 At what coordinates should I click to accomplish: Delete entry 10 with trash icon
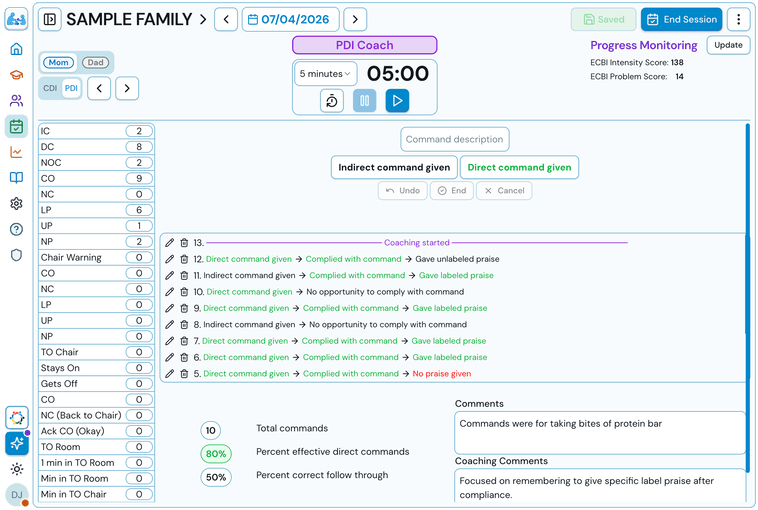[x=184, y=292]
